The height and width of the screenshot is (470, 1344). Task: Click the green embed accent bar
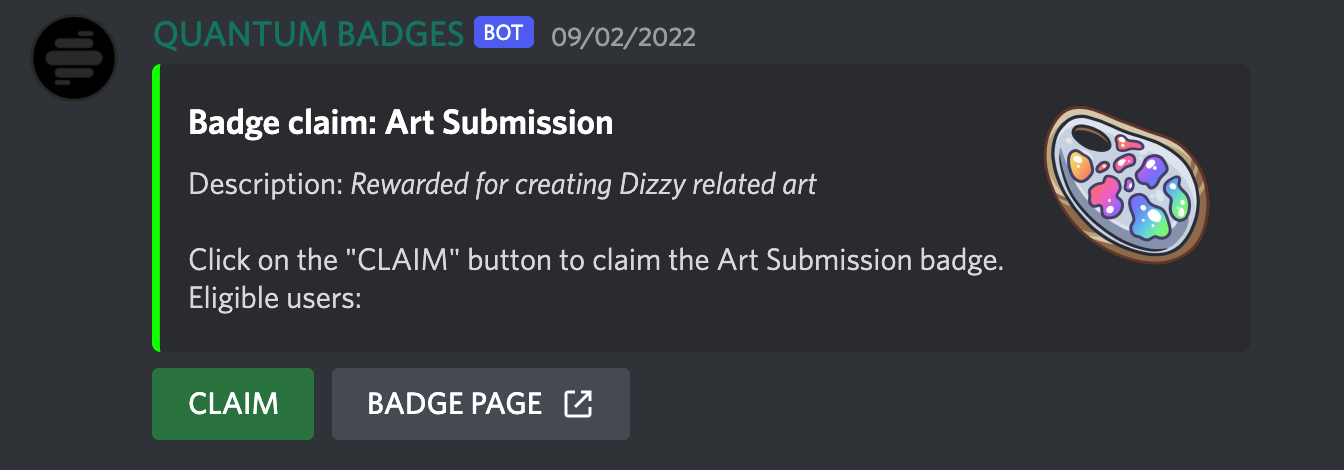click(156, 208)
